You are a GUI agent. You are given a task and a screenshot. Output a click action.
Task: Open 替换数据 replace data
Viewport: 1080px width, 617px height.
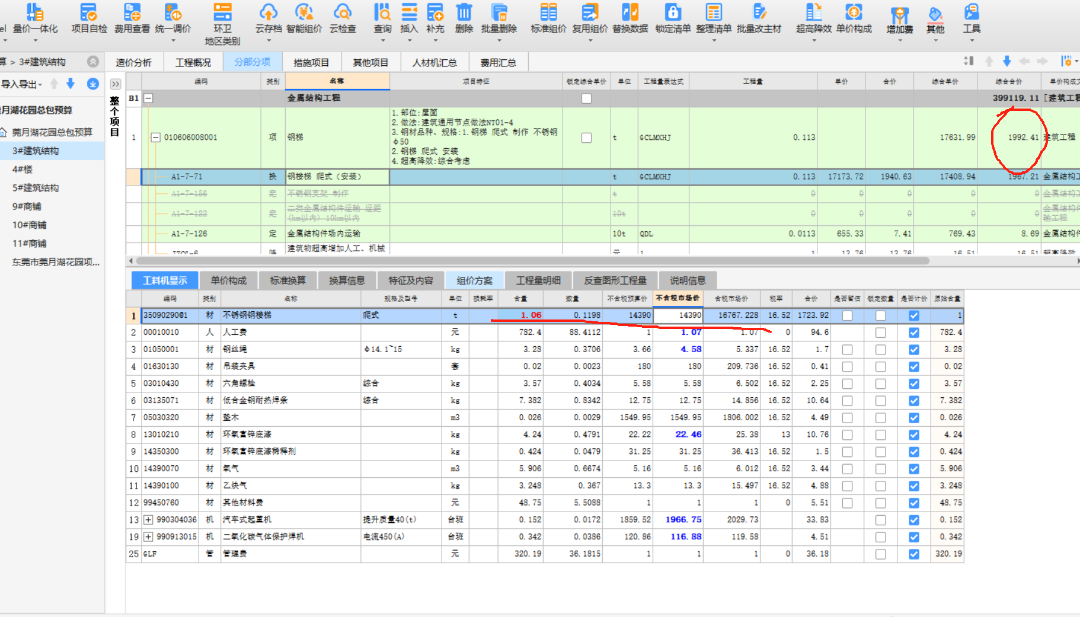630,12
